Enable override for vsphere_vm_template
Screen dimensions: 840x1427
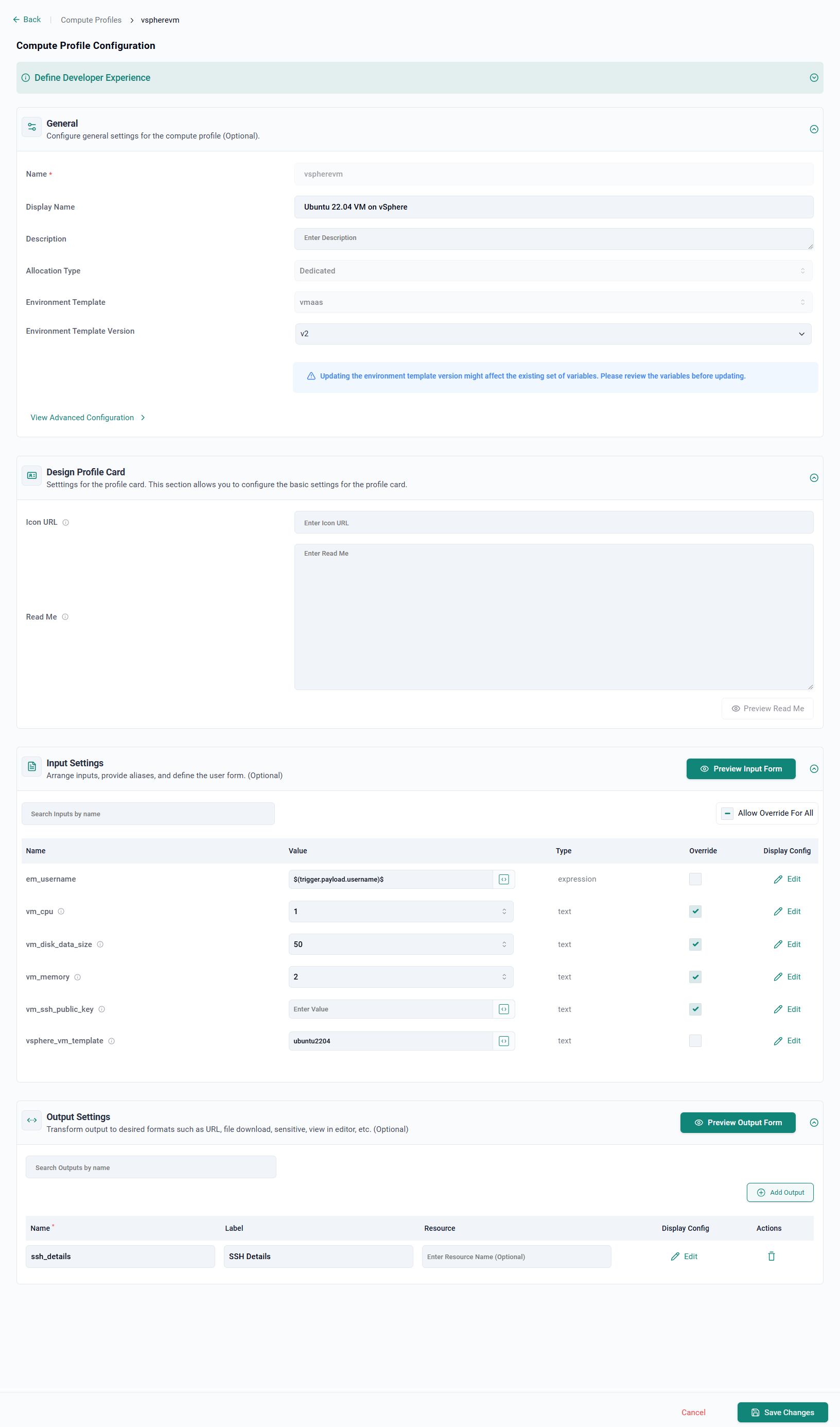click(696, 1041)
